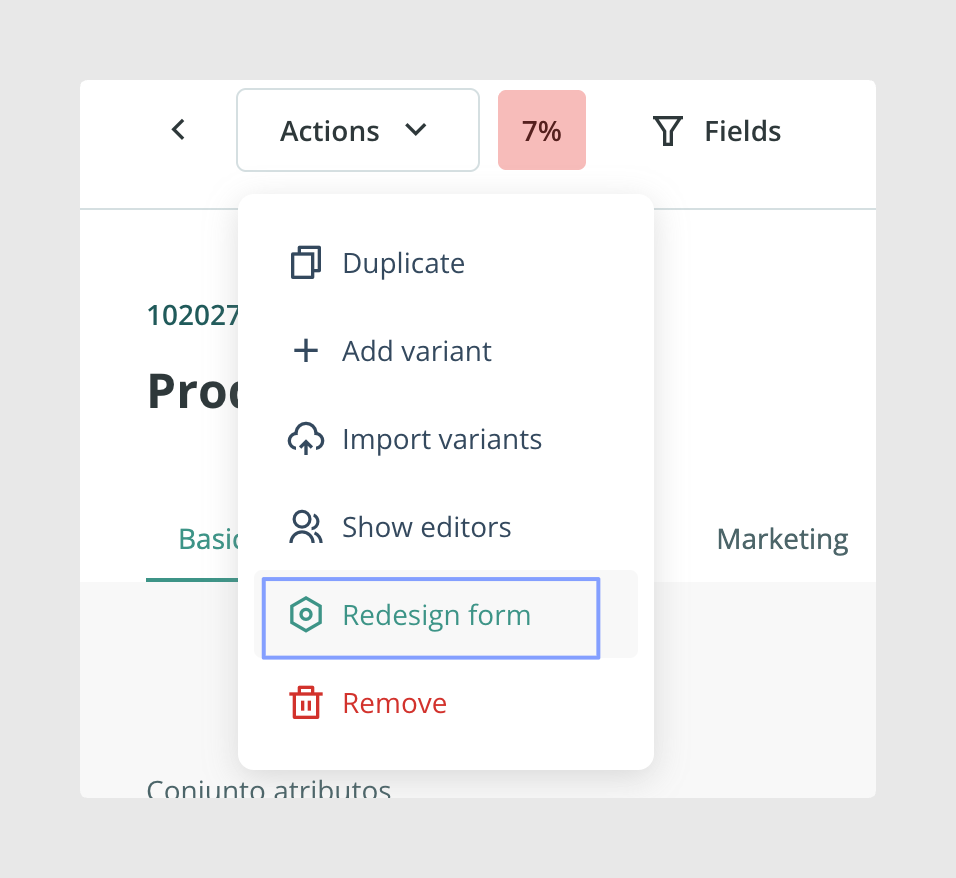Click the 7% completeness badge

[542, 130]
